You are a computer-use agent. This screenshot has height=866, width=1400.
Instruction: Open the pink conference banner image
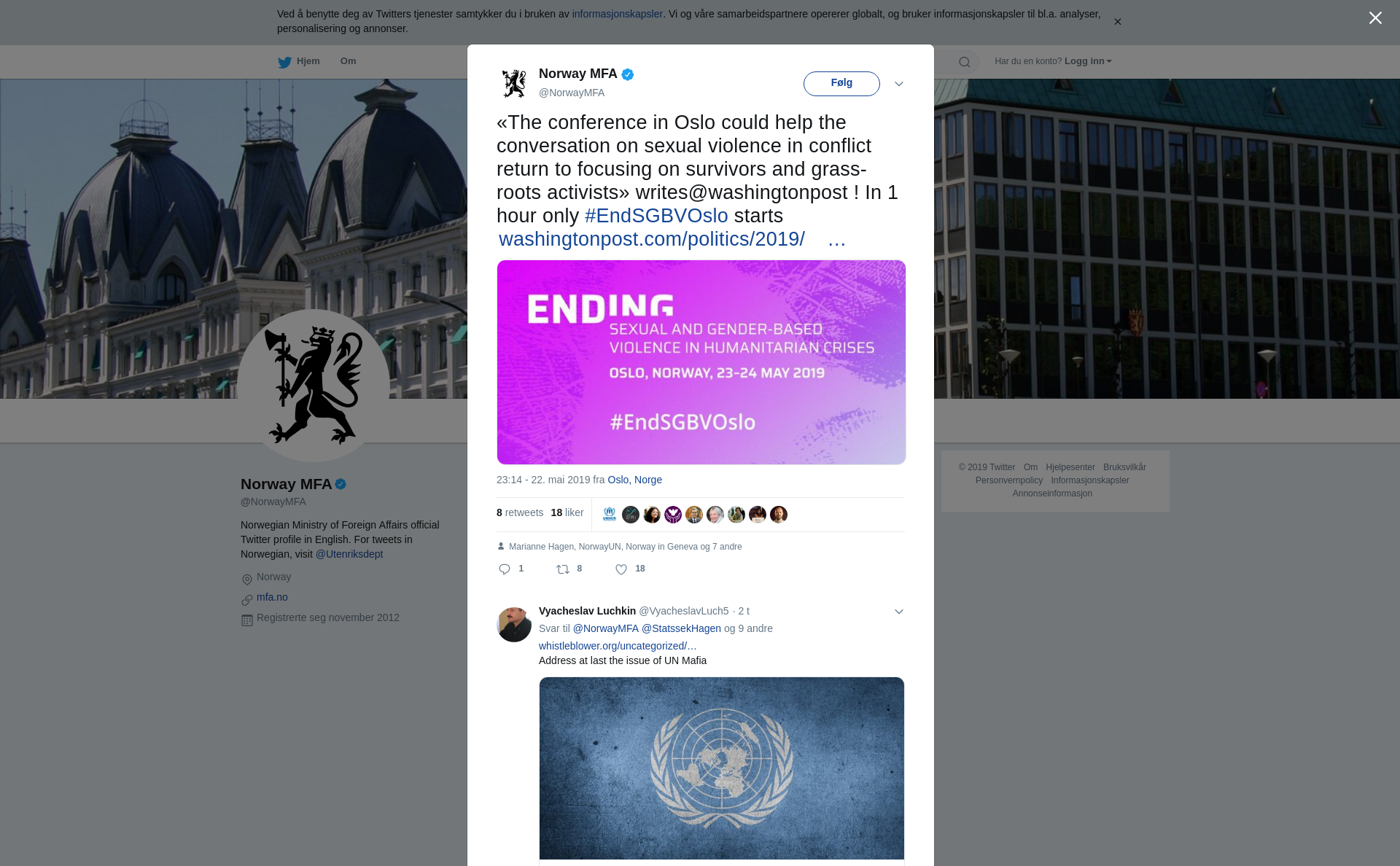(701, 362)
